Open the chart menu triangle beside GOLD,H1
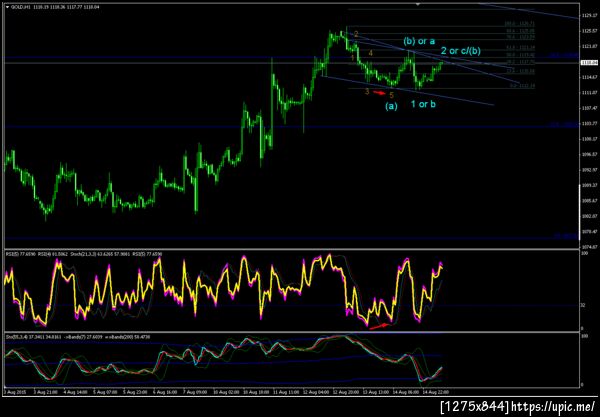This screenshot has width=600, height=417. coord(7,7)
